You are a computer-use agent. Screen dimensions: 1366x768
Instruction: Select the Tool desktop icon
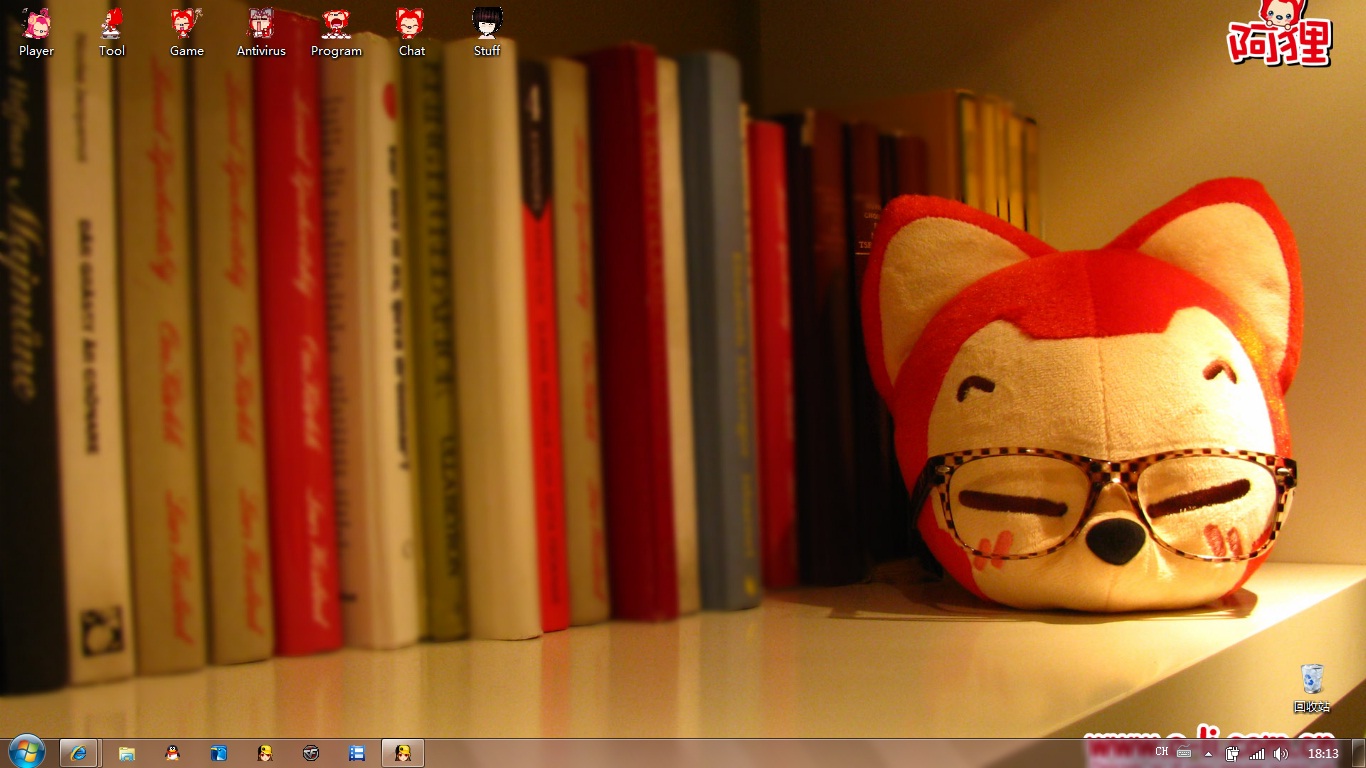point(112,31)
